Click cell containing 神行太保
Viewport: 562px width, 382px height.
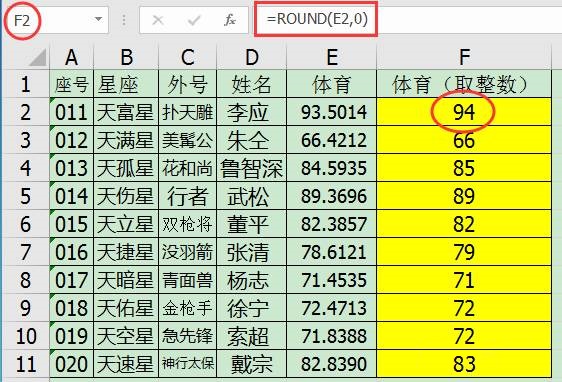(187, 364)
